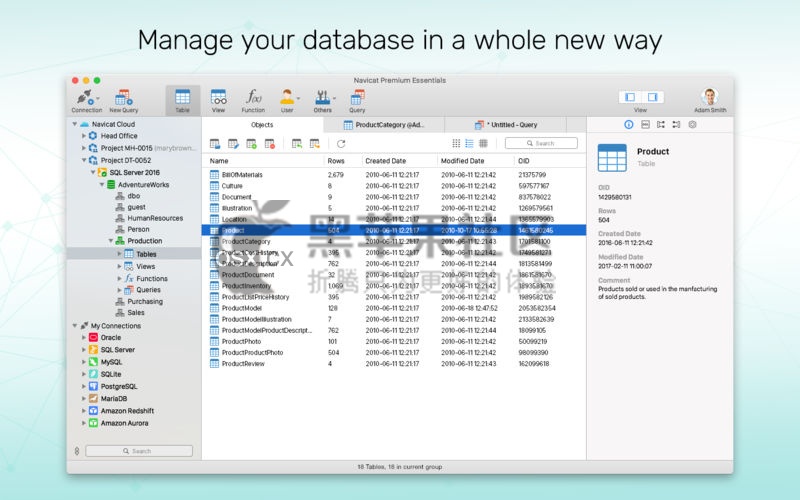Screen dimensions: 800x500
Task: Switch to icon grid view
Action: (x=456, y=143)
